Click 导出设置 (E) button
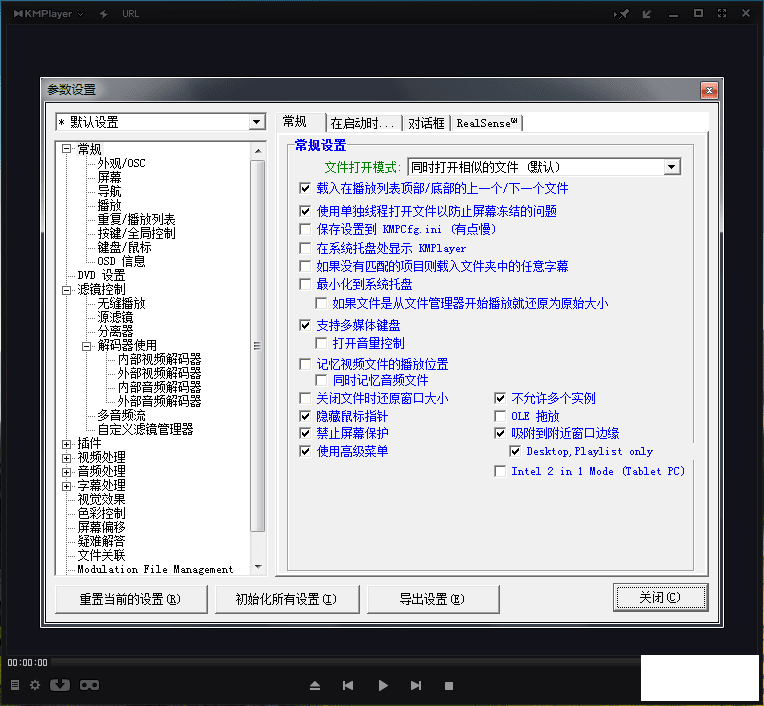The height and width of the screenshot is (706, 764). click(433, 599)
